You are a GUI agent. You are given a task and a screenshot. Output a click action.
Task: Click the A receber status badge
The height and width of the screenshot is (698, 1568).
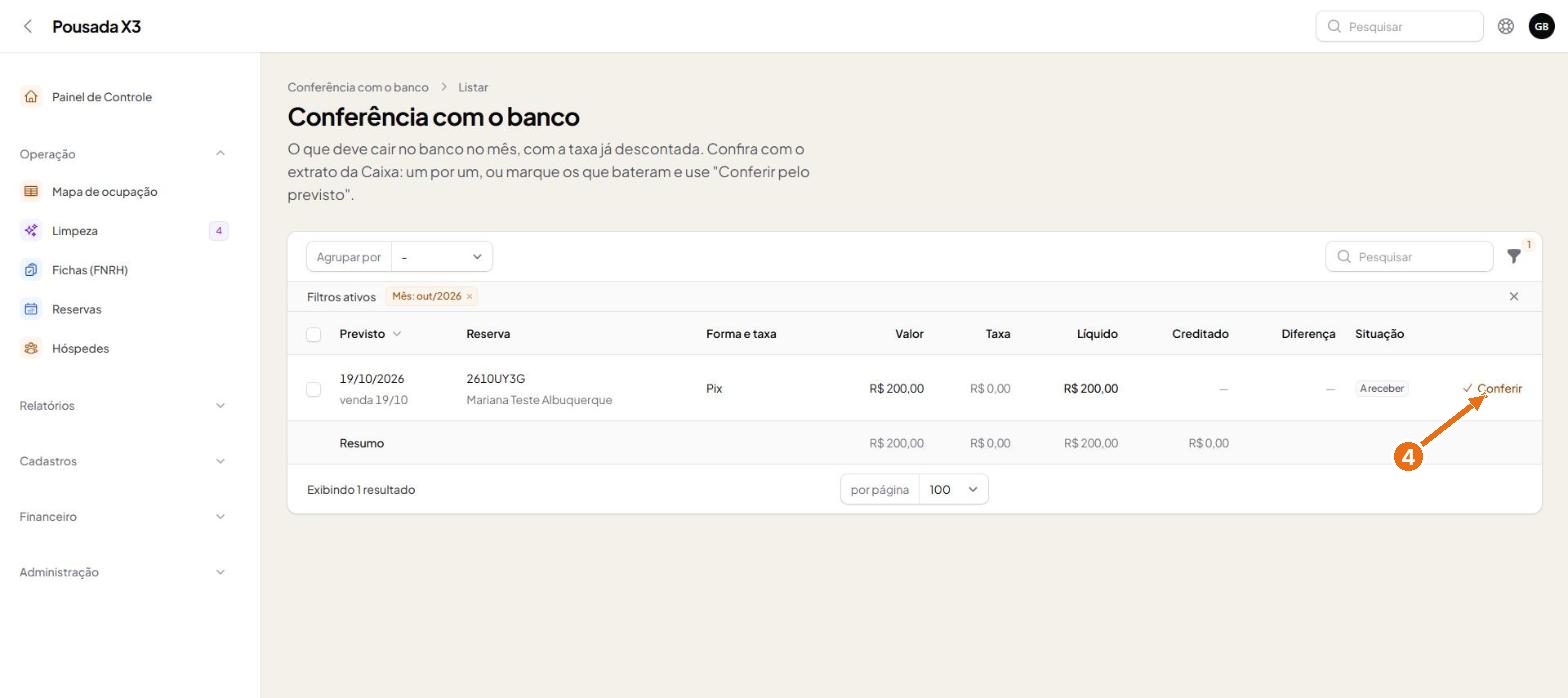point(1382,389)
